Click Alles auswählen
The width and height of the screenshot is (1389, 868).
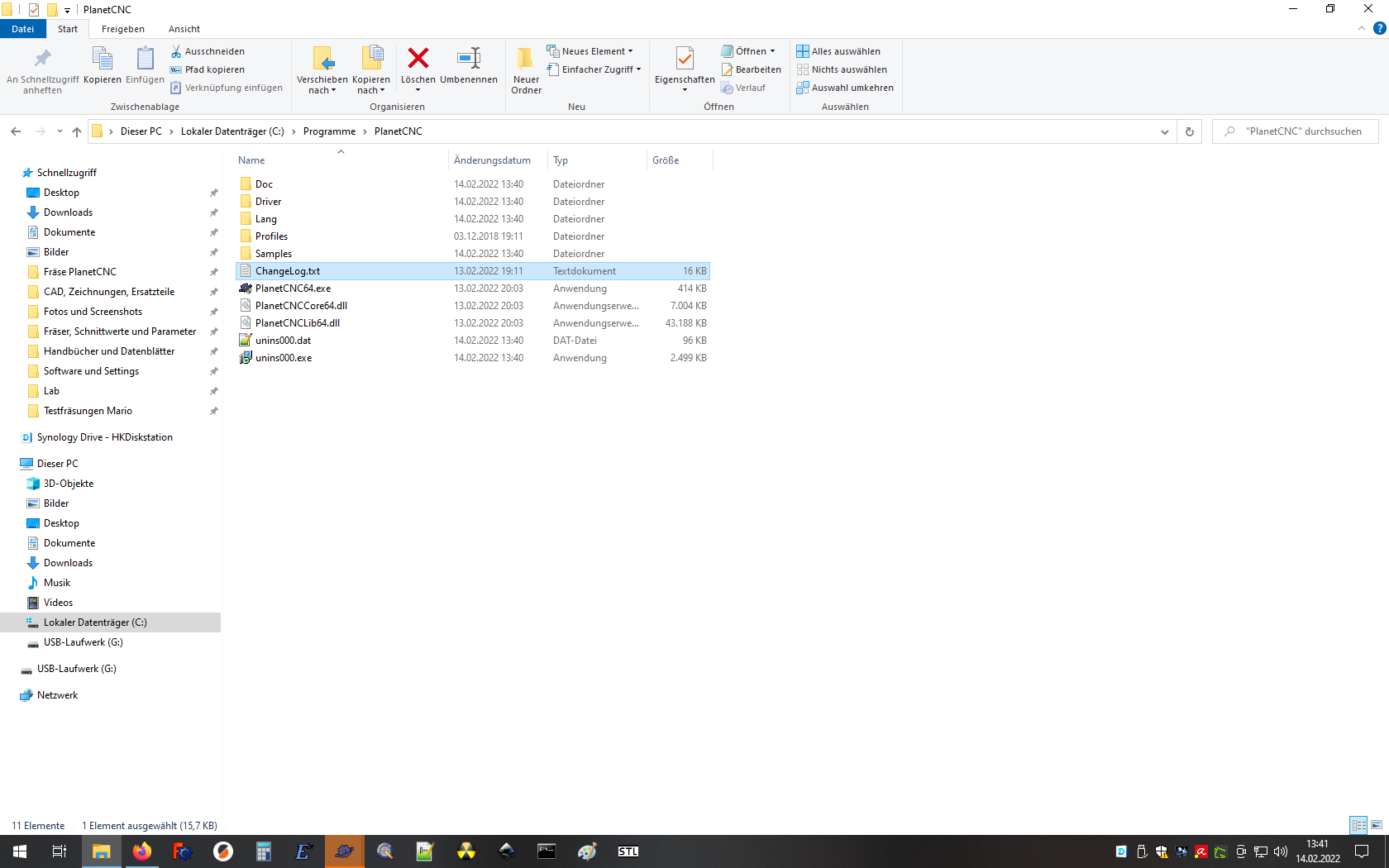838,51
